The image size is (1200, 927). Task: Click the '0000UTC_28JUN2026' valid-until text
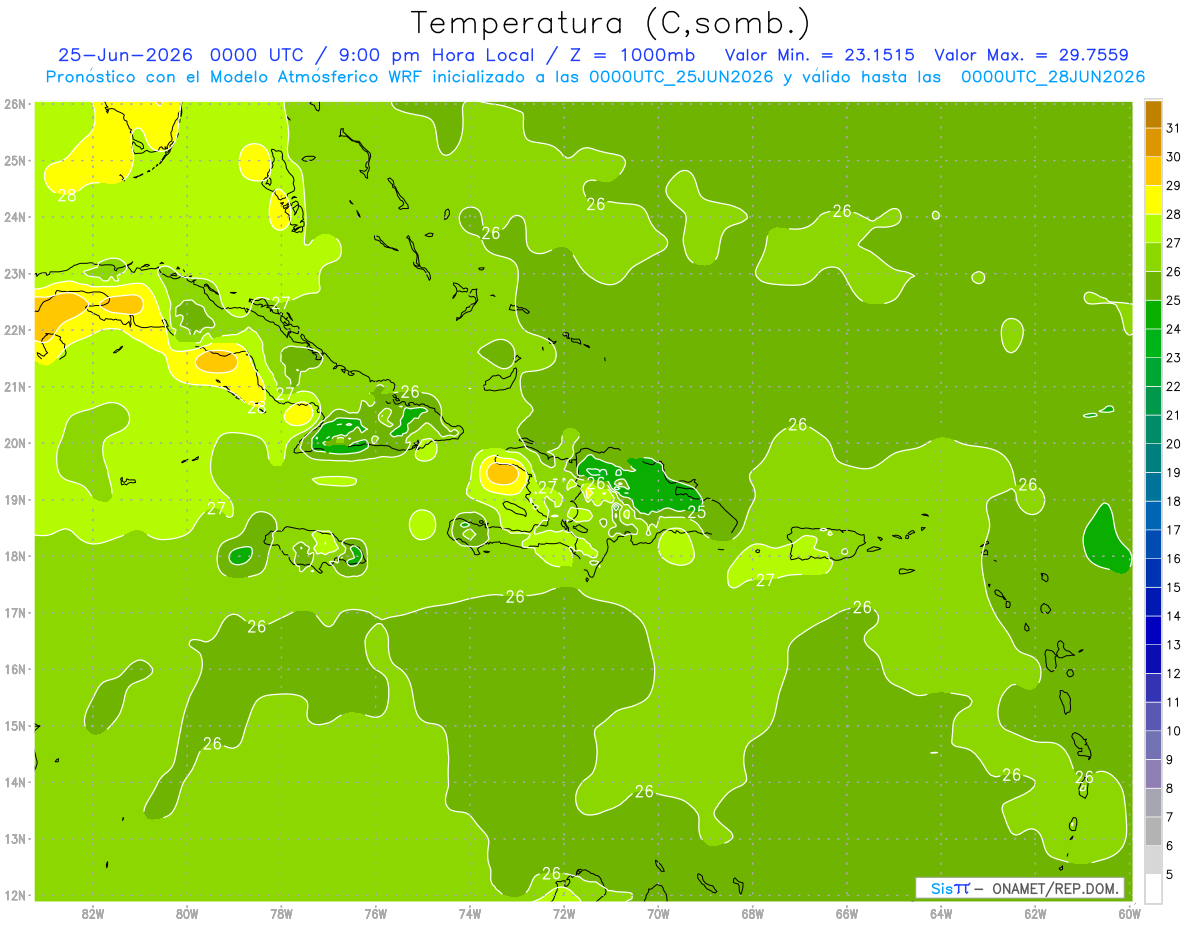pos(1053,77)
